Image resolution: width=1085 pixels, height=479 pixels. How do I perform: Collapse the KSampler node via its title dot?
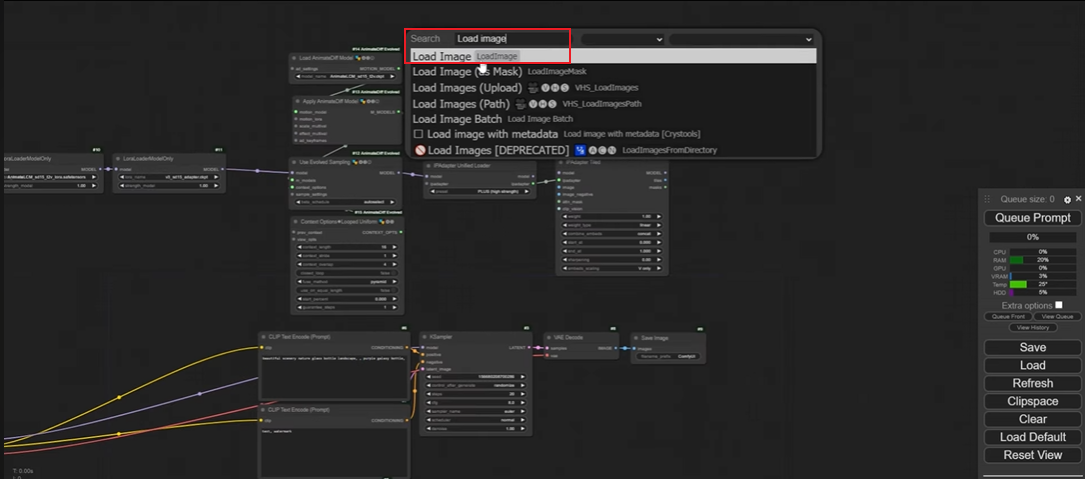(x=425, y=336)
